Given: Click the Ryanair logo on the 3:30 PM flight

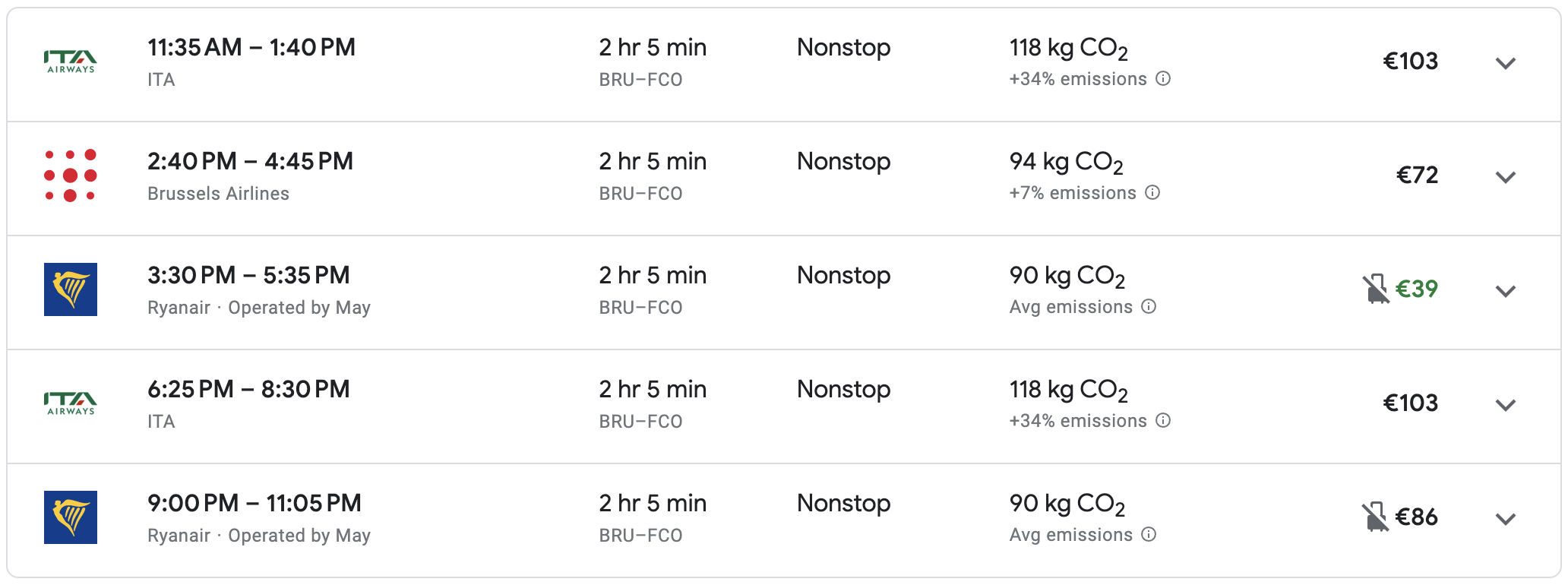Looking at the screenshot, I should click(x=71, y=289).
